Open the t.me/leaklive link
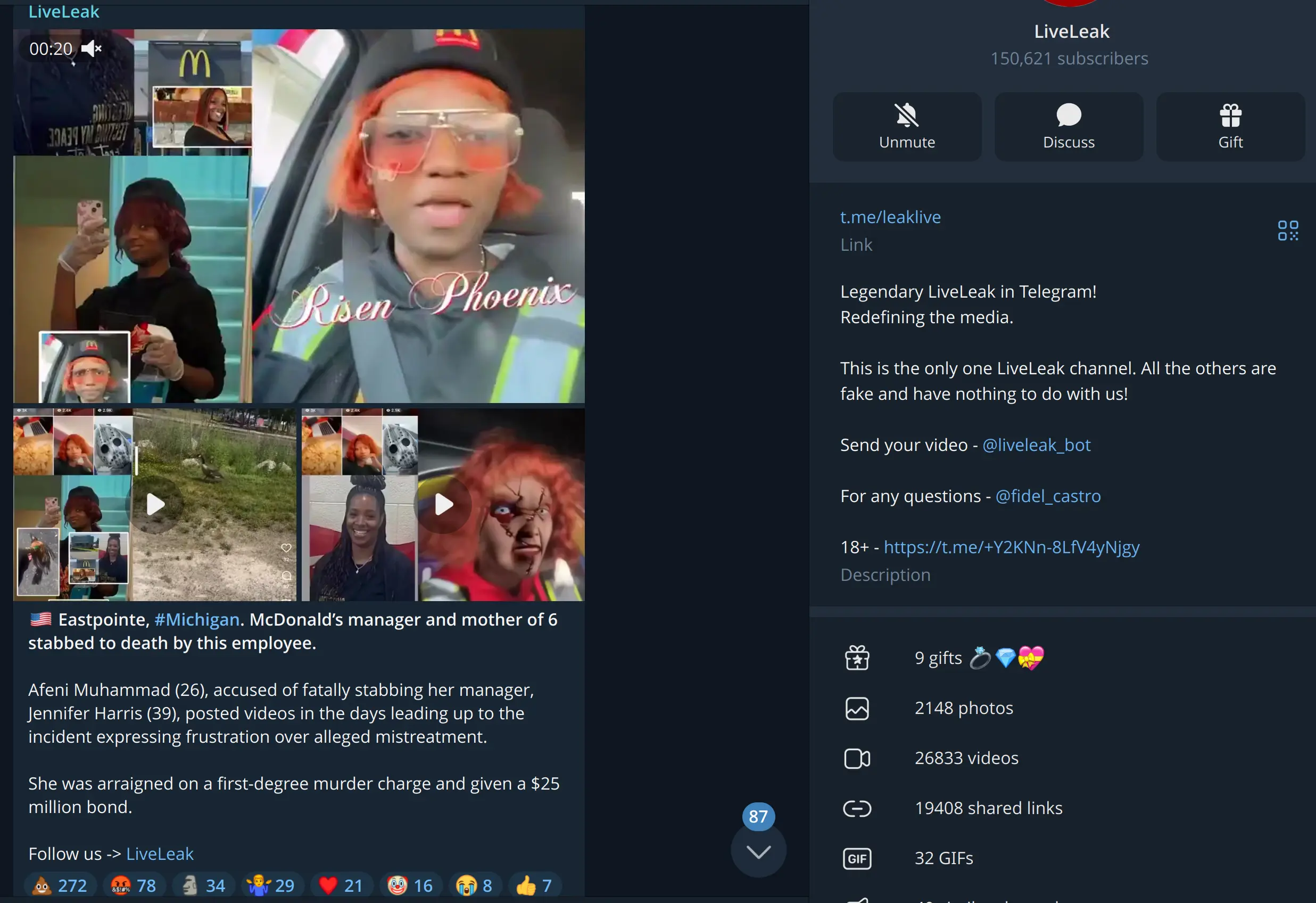The image size is (1316, 903). pos(890,217)
